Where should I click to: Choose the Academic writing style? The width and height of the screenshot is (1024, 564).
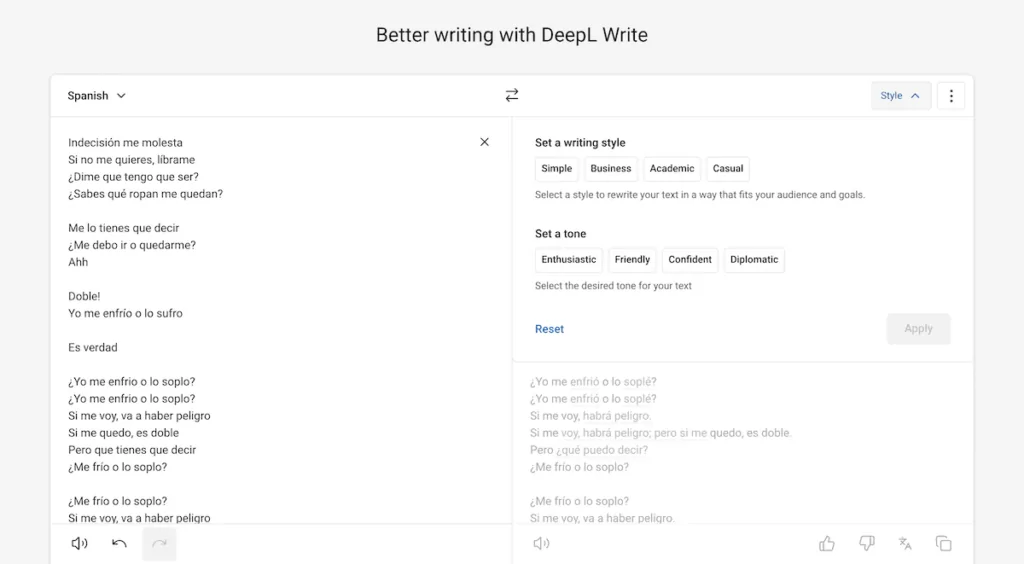(671, 168)
